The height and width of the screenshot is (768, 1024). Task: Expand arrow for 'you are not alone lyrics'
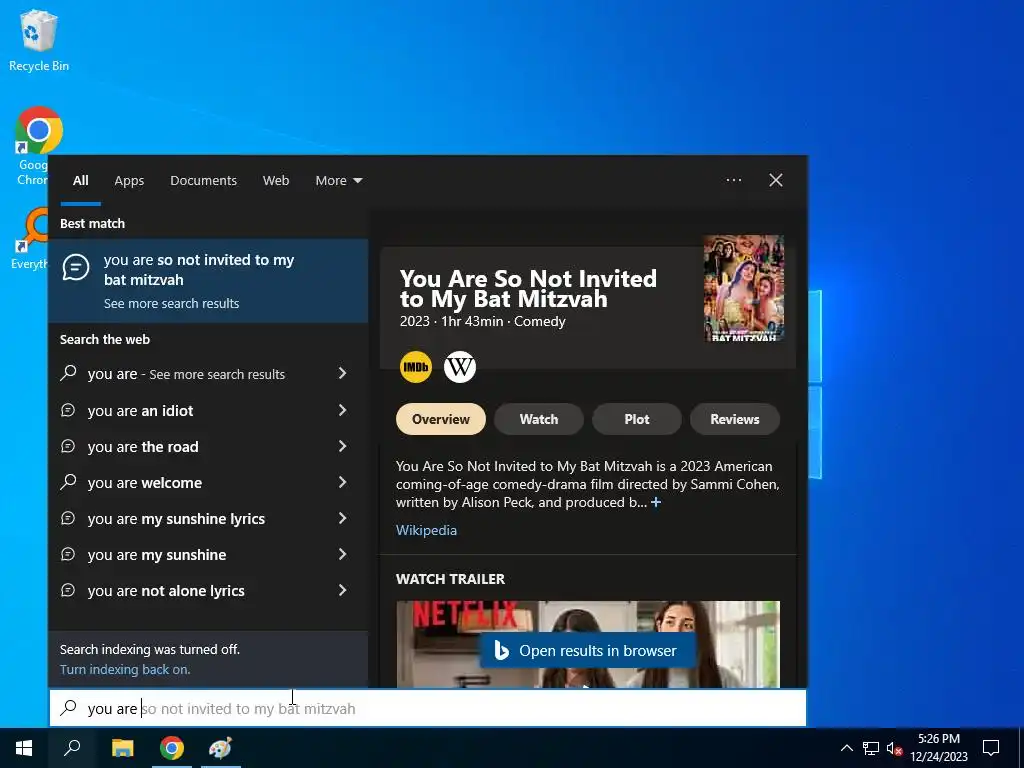[342, 590]
